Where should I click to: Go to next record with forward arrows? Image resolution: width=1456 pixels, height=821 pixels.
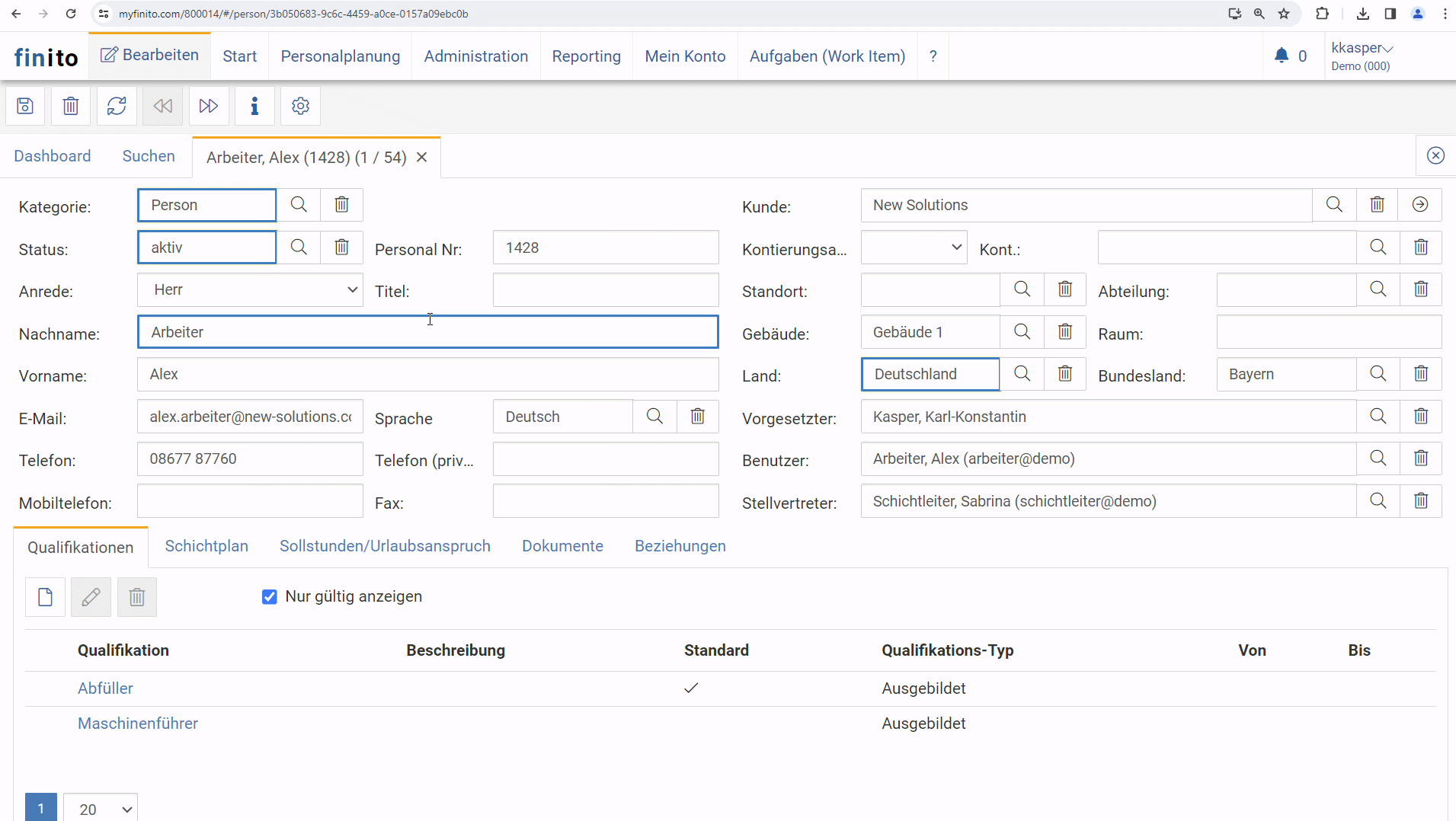pyautogui.click(x=208, y=106)
